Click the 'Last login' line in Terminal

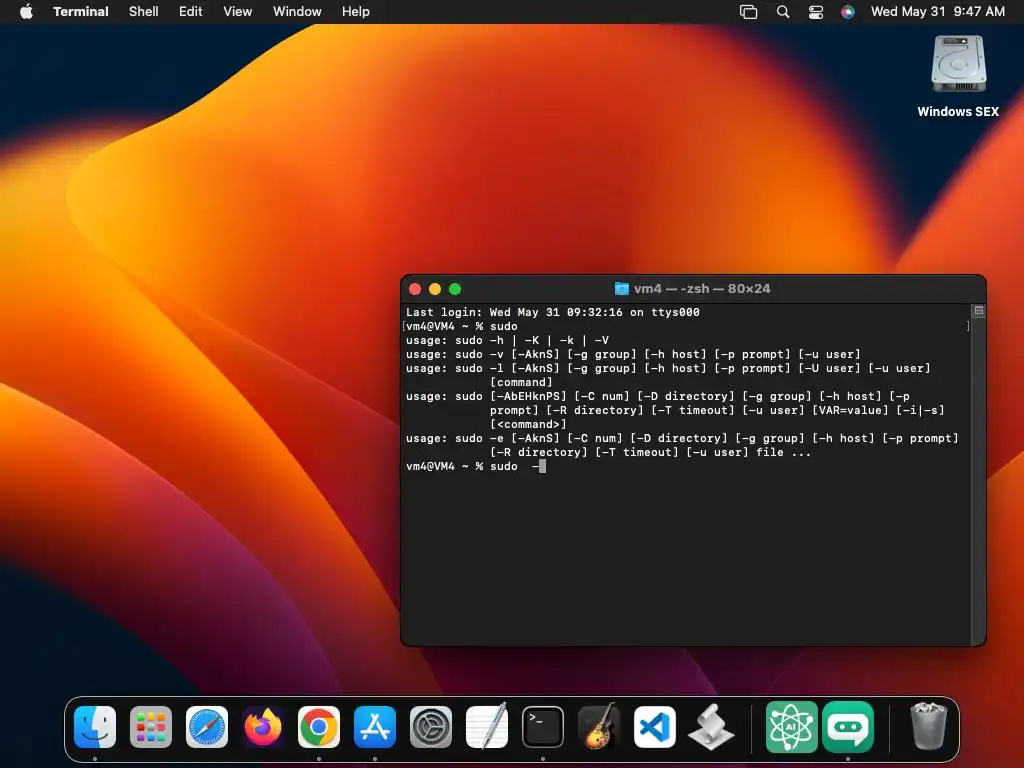coord(552,312)
